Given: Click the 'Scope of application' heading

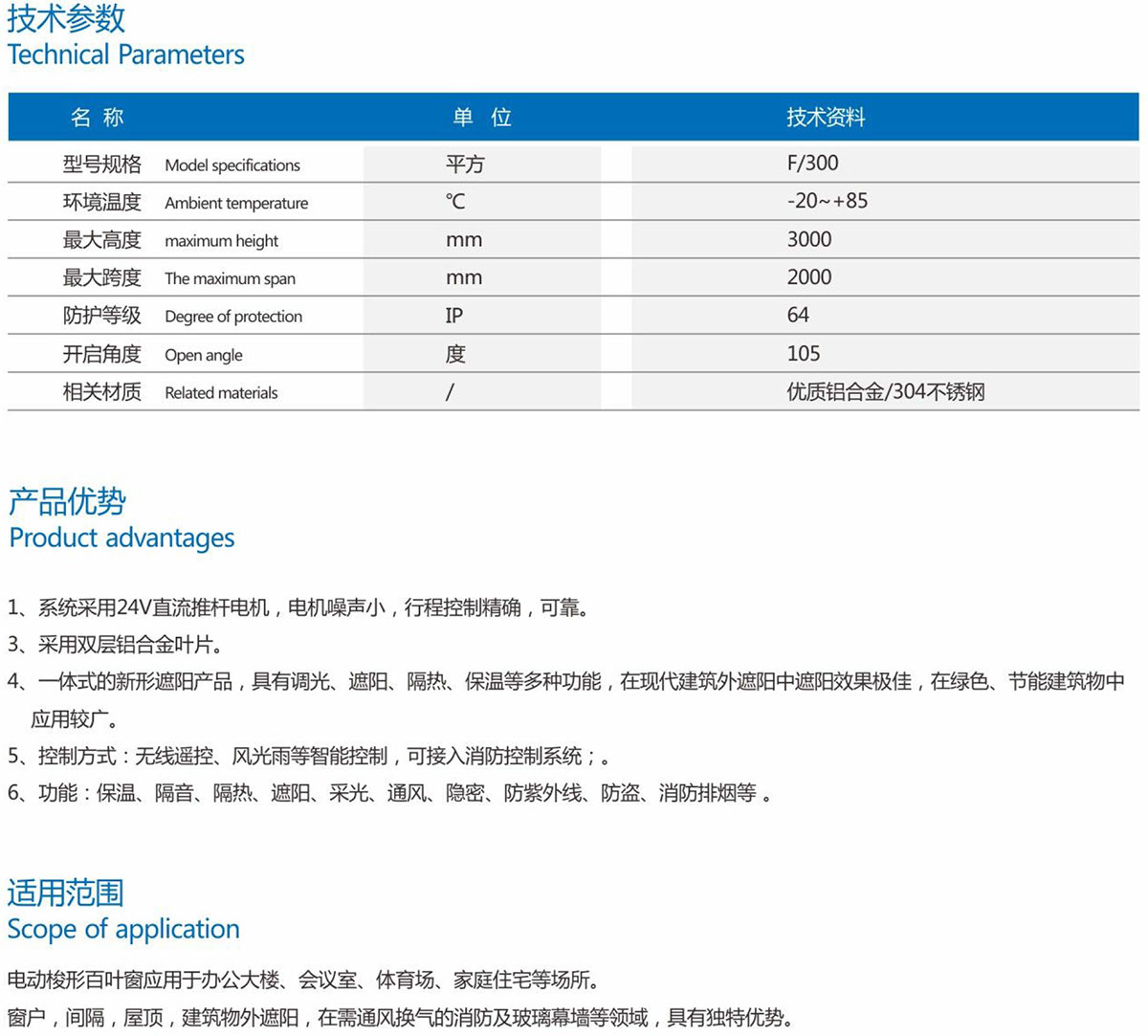Looking at the screenshot, I should click(x=123, y=929).
